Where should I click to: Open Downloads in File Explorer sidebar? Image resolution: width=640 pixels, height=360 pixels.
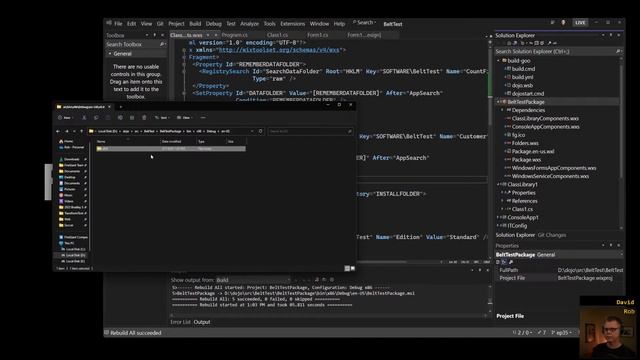point(71,159)
